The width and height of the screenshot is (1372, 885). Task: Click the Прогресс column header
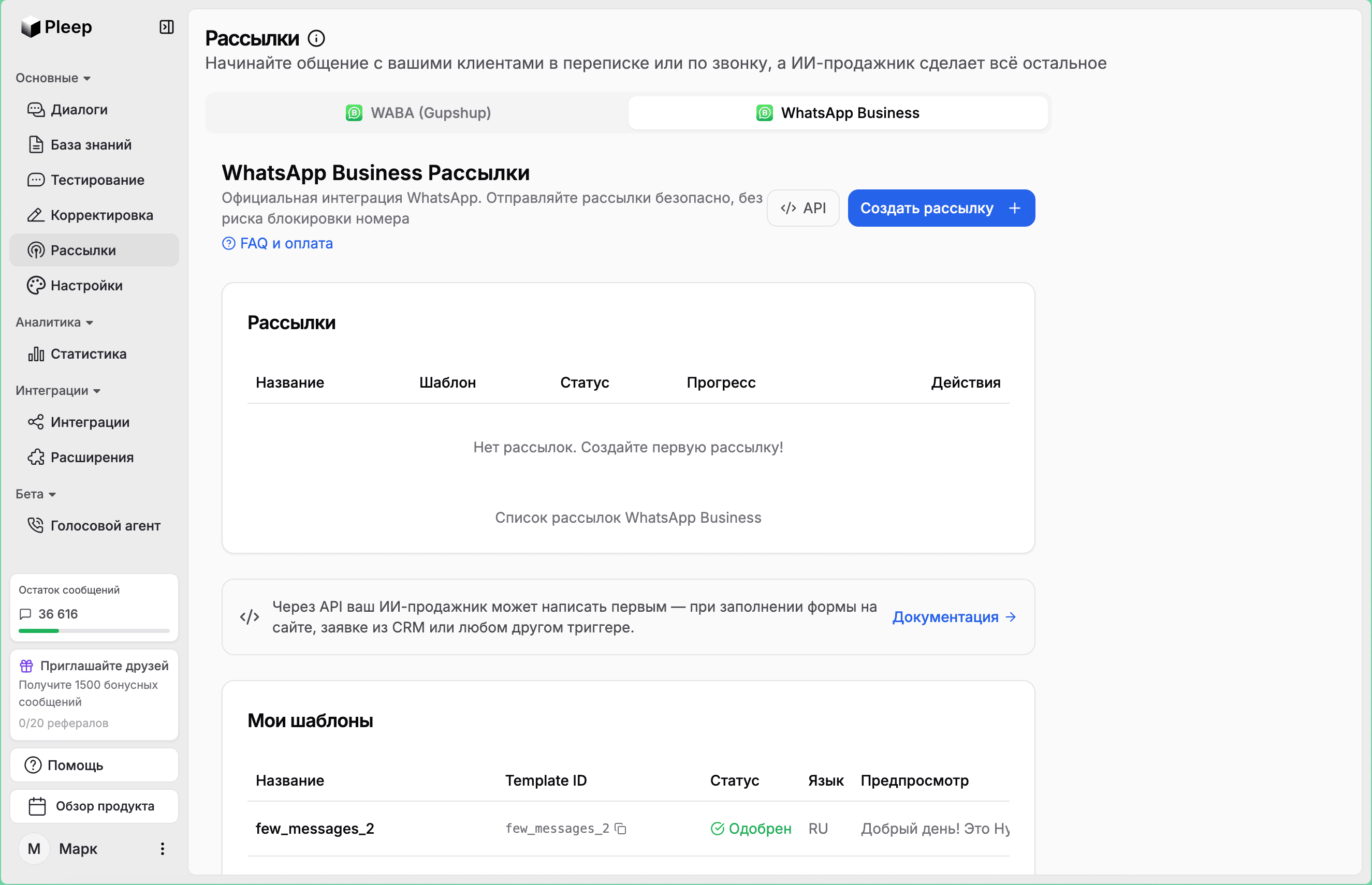pos(721,383)
